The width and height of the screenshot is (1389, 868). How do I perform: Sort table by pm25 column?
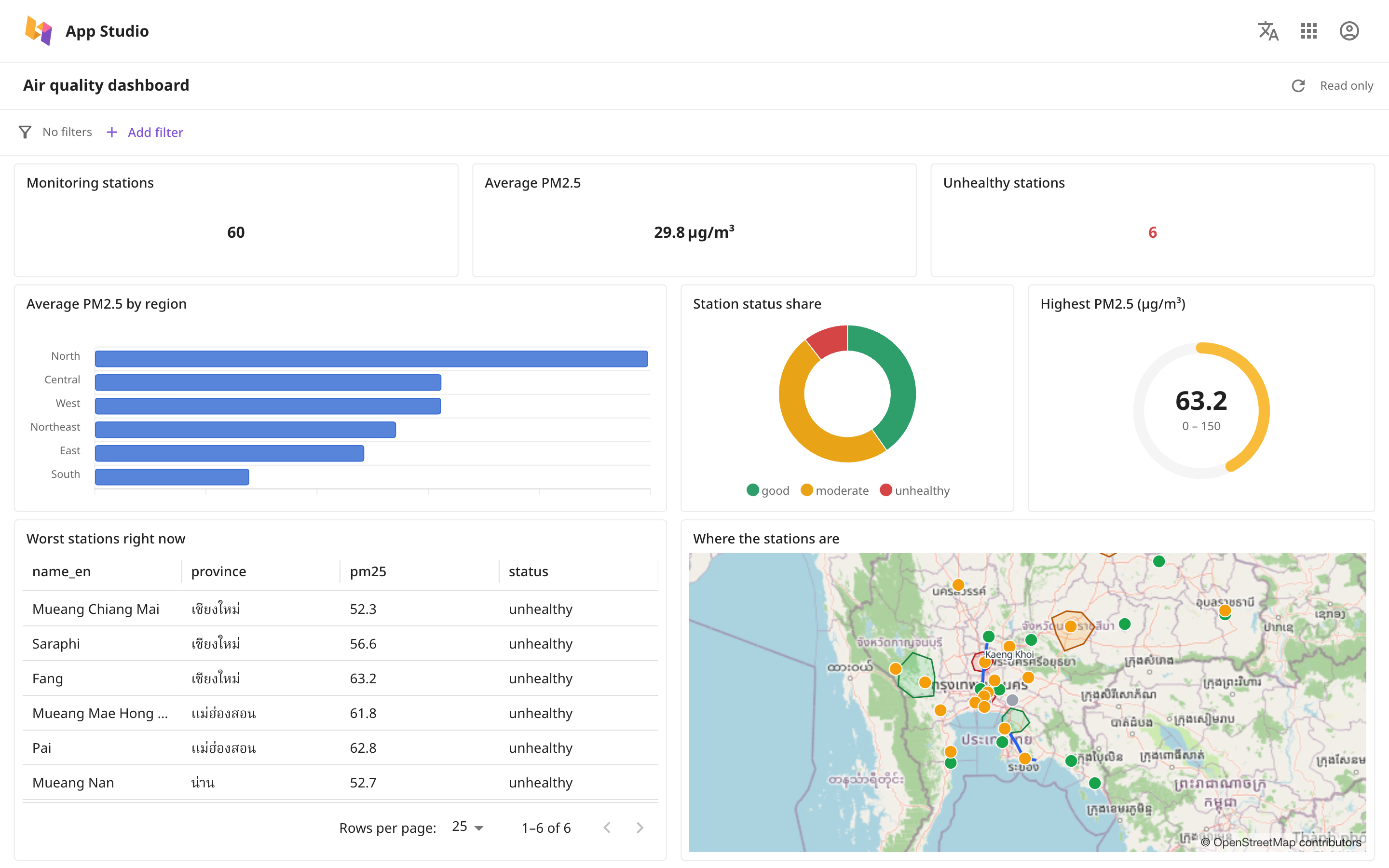click(x=368, y=571)
